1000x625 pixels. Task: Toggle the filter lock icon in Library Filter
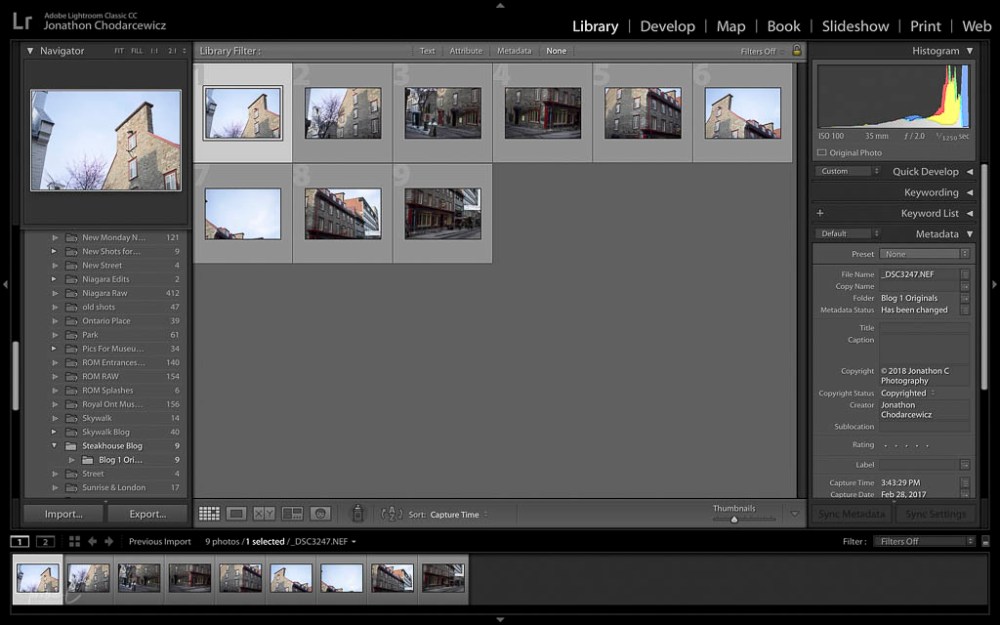(796, 50)
